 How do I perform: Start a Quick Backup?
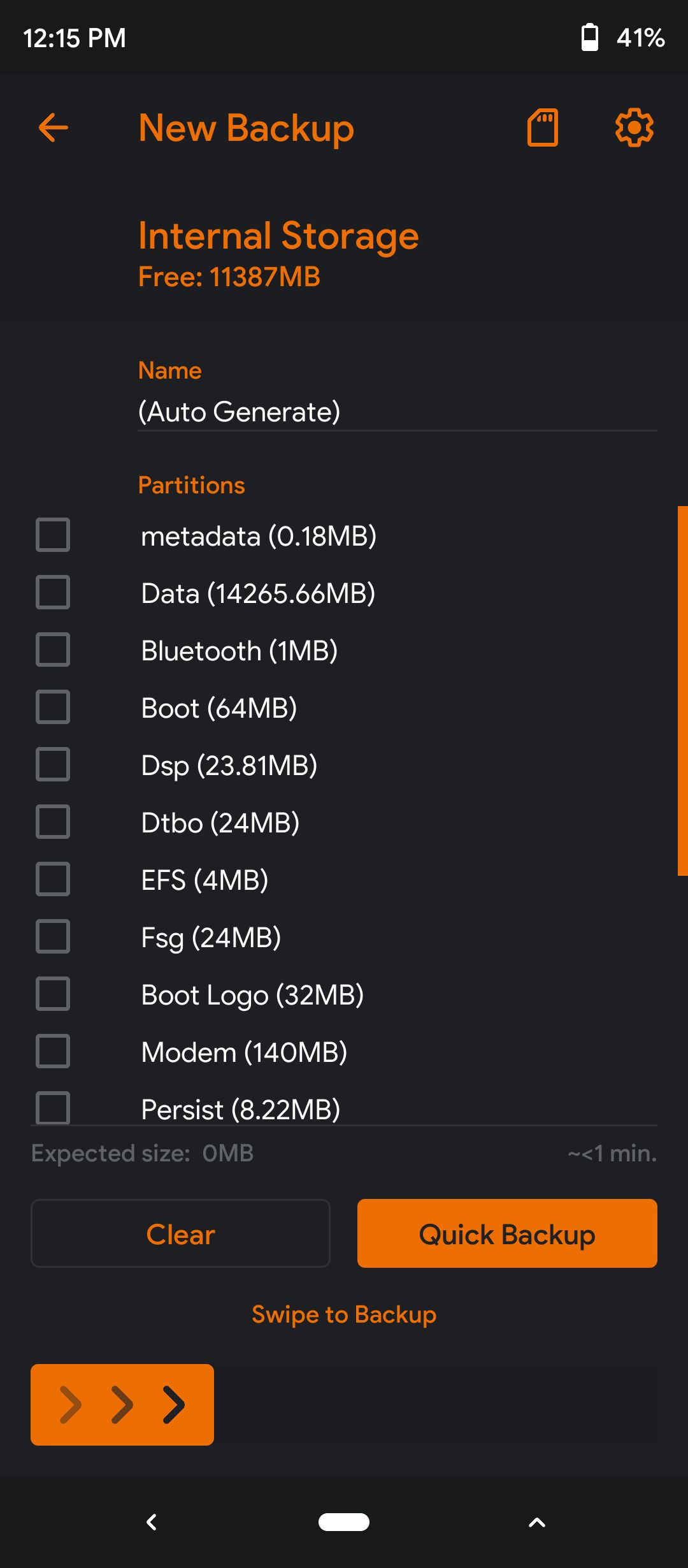point(507,1234)
